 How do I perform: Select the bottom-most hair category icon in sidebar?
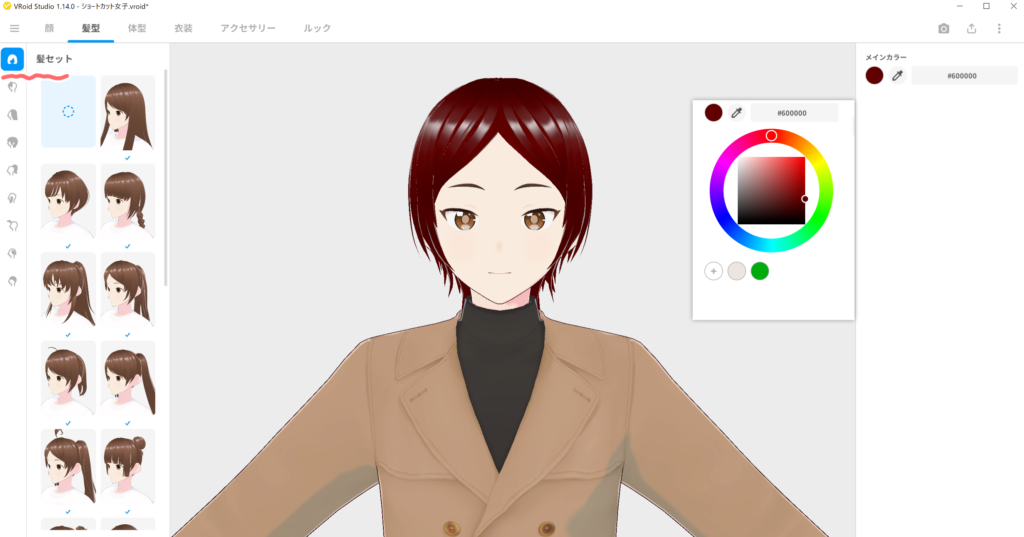13,282
